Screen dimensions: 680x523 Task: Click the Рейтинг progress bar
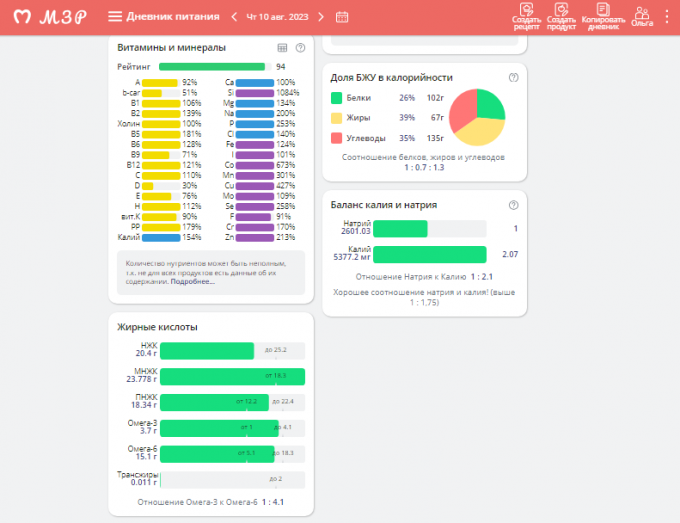click(214, 67)
